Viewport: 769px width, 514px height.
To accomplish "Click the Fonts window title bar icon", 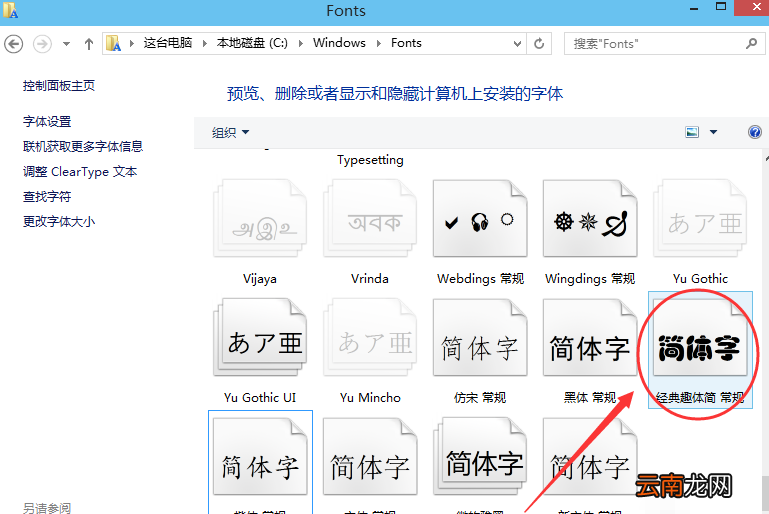I will point(10,10).
